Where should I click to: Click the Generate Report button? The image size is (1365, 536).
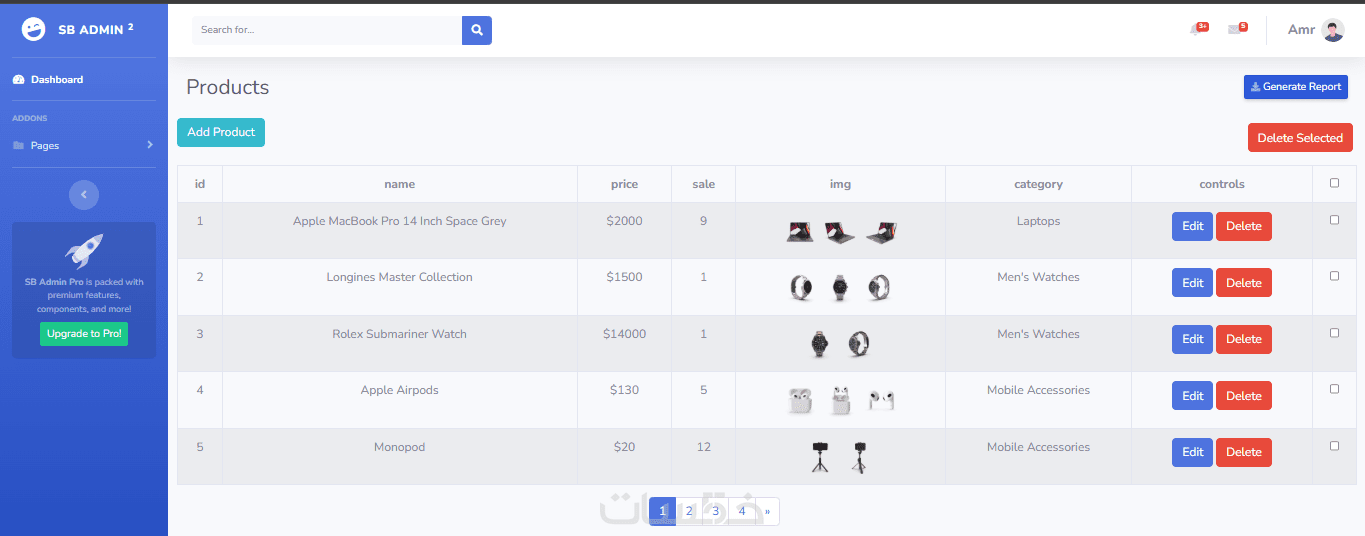click(x=1296, y=87)
